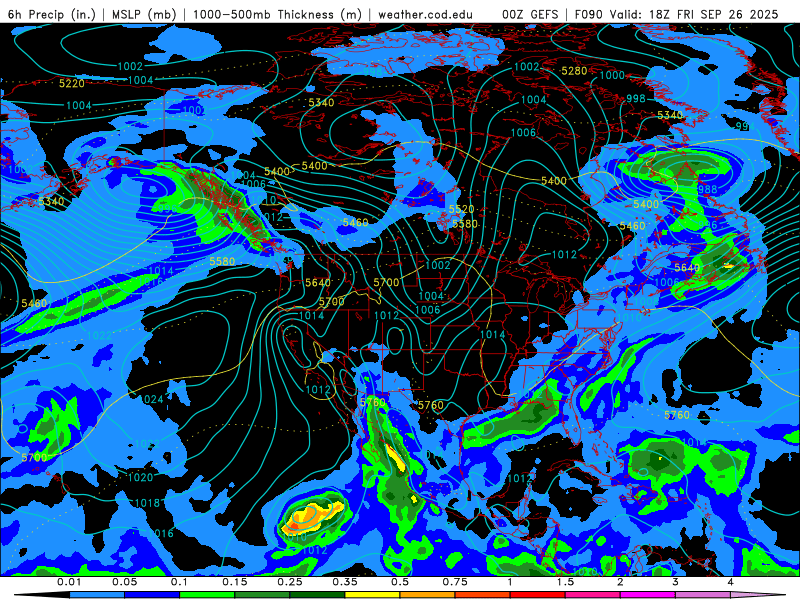Select the orange-red 0.75–1 legend swatch
The height and width of the screenshot is (600, 800).
tap(482, 595)
